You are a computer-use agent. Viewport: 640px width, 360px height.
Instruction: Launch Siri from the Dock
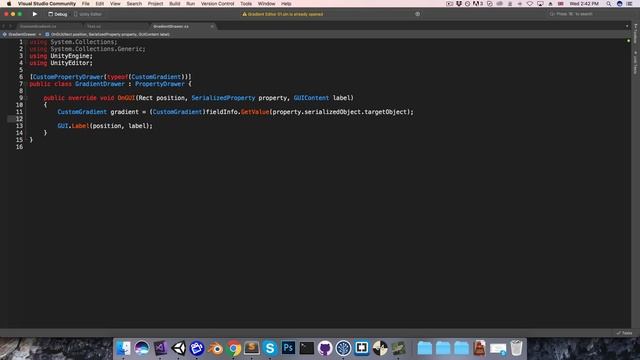(x=142, y=348)
